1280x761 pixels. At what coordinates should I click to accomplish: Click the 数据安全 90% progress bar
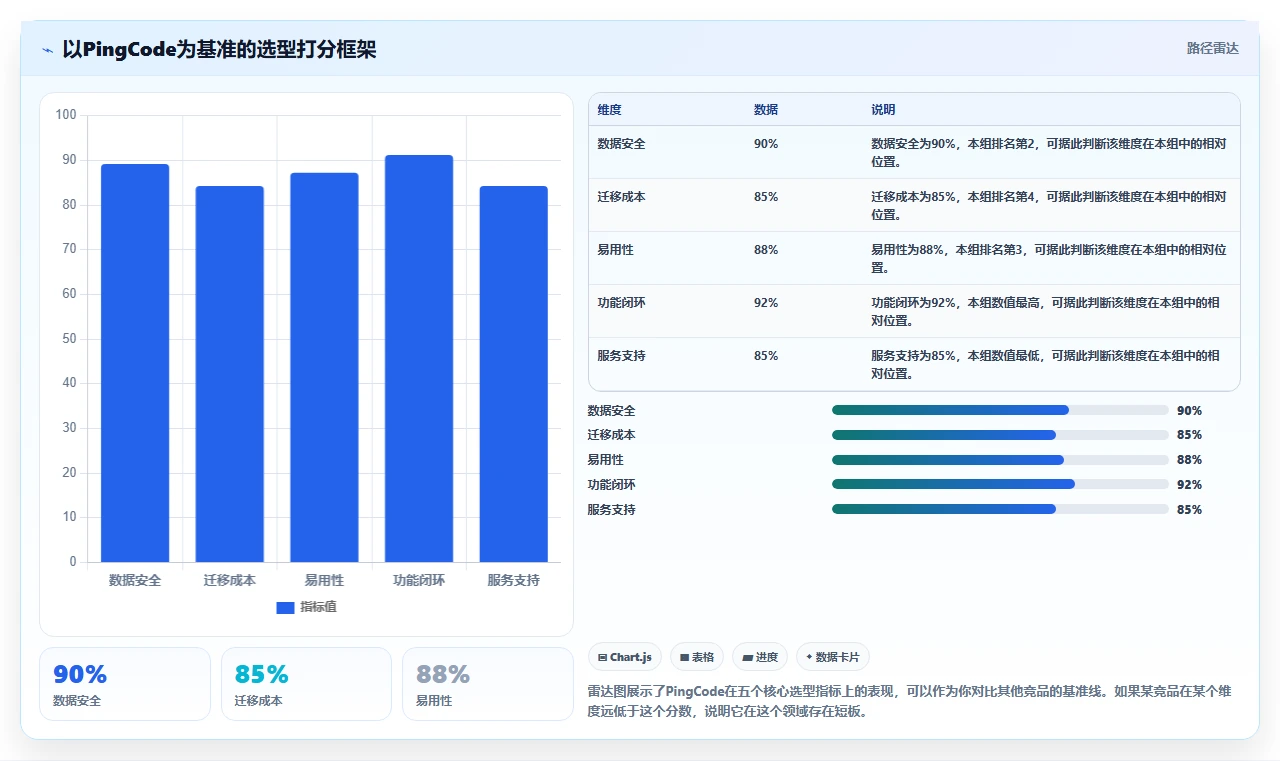coord(1000,410)
